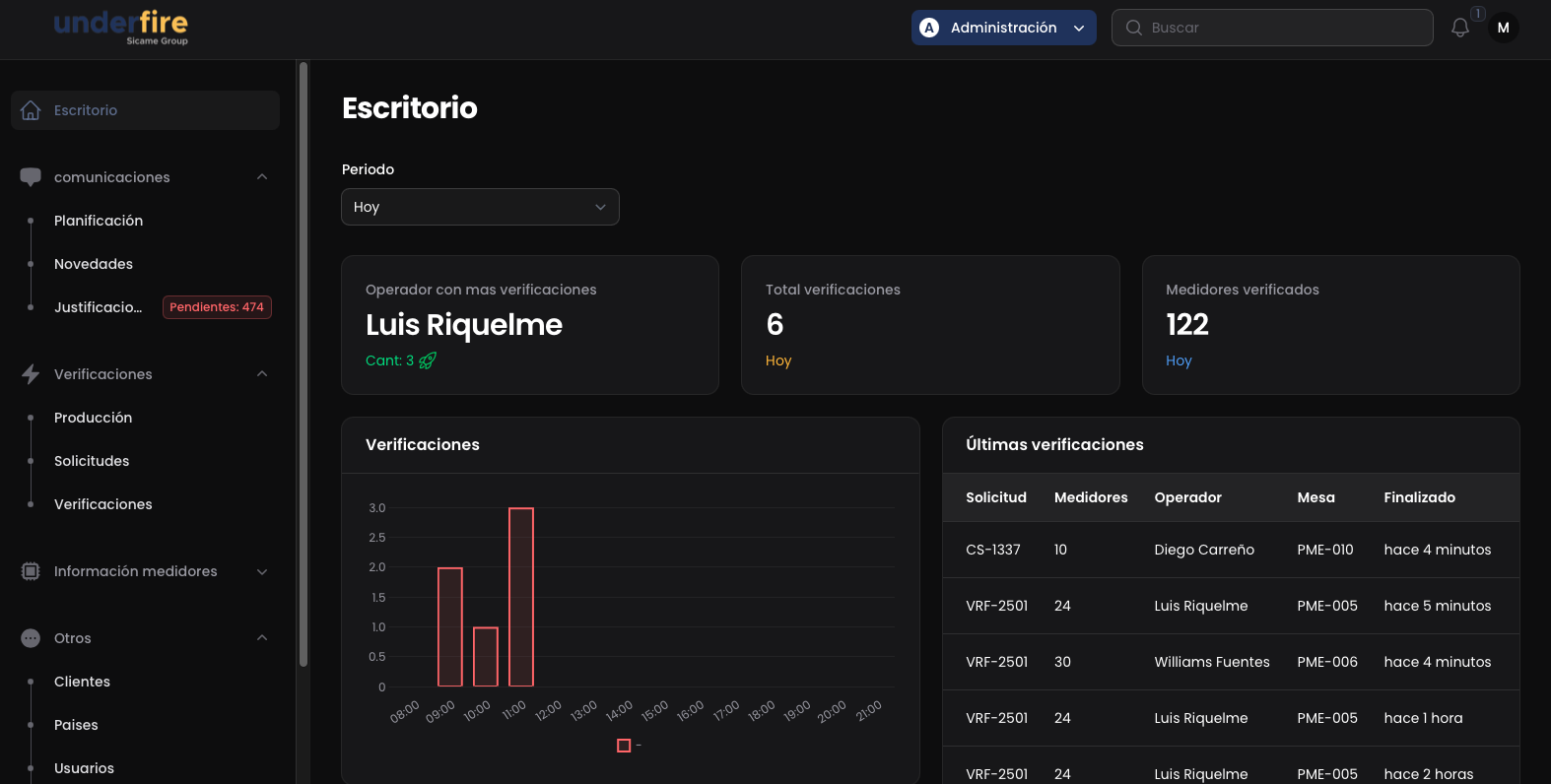This screenshot has width=1551, height=784.
Task: Open Clientes under Otros
Action: (x=82, y=682)
